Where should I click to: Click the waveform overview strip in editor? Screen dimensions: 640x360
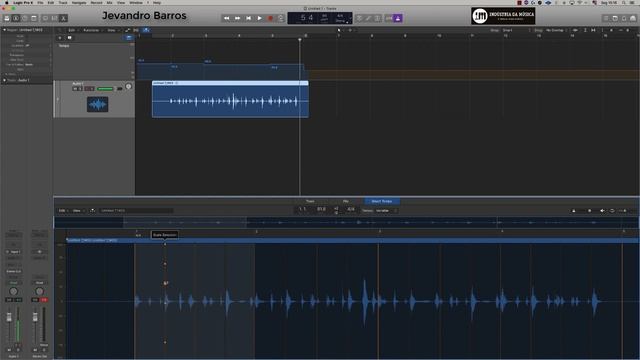346,222
